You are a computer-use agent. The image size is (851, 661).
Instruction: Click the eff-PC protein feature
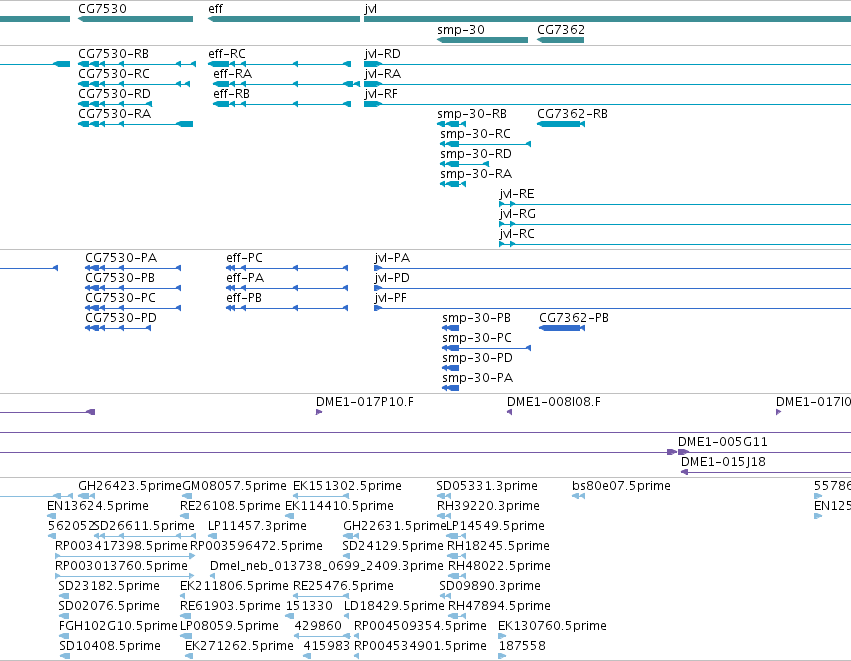(287, 268)
